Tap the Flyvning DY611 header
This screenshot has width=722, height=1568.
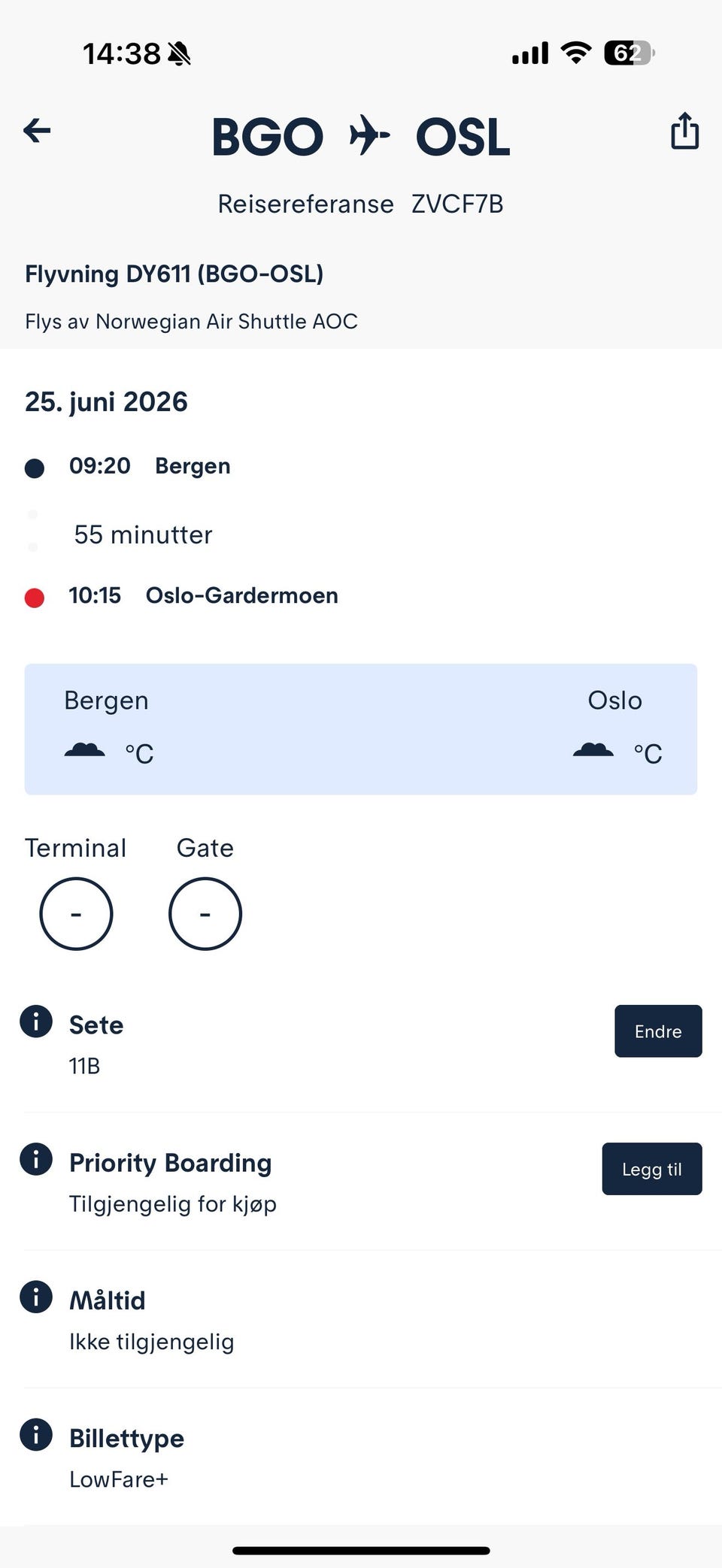pos(174,274)
